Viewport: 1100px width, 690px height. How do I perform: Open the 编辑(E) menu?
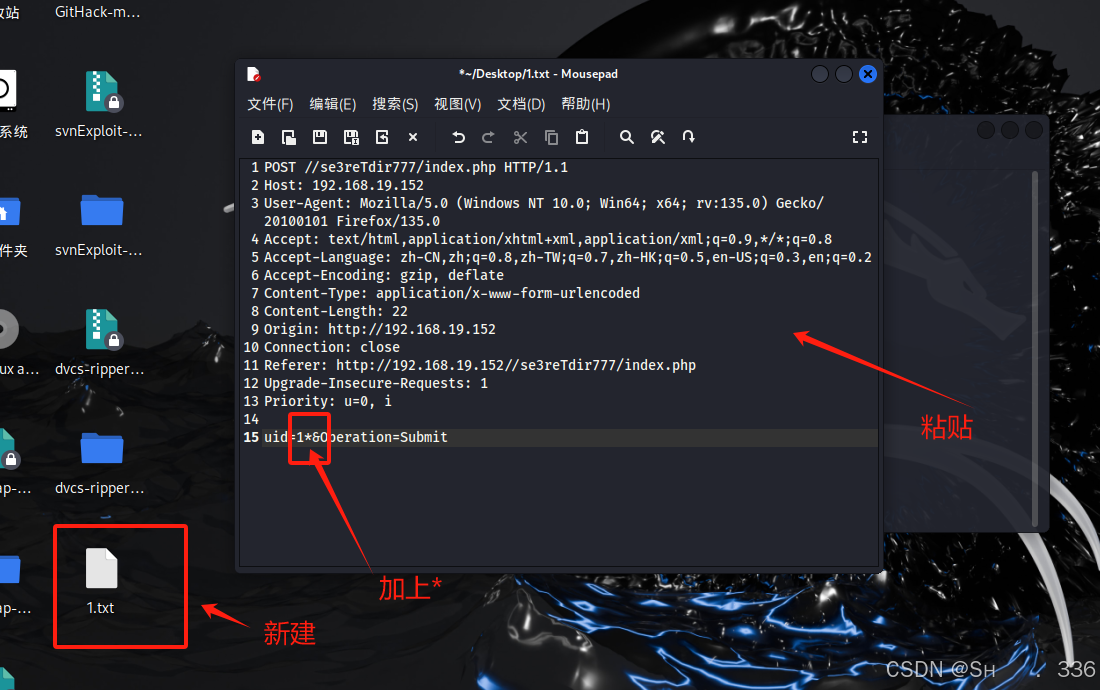(x=333, y=104)
